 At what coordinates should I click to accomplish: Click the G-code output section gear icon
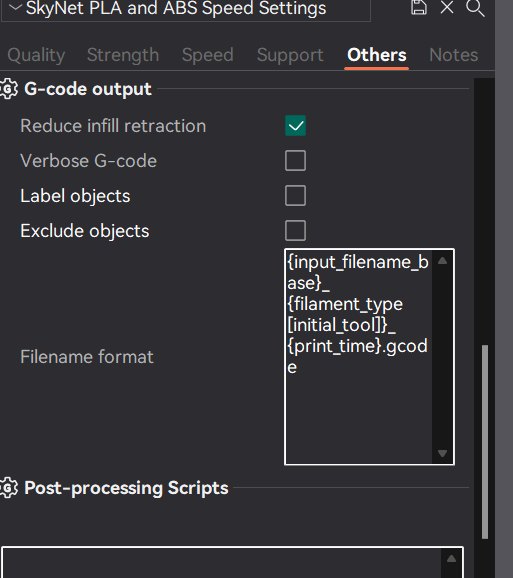pos(8,89)
